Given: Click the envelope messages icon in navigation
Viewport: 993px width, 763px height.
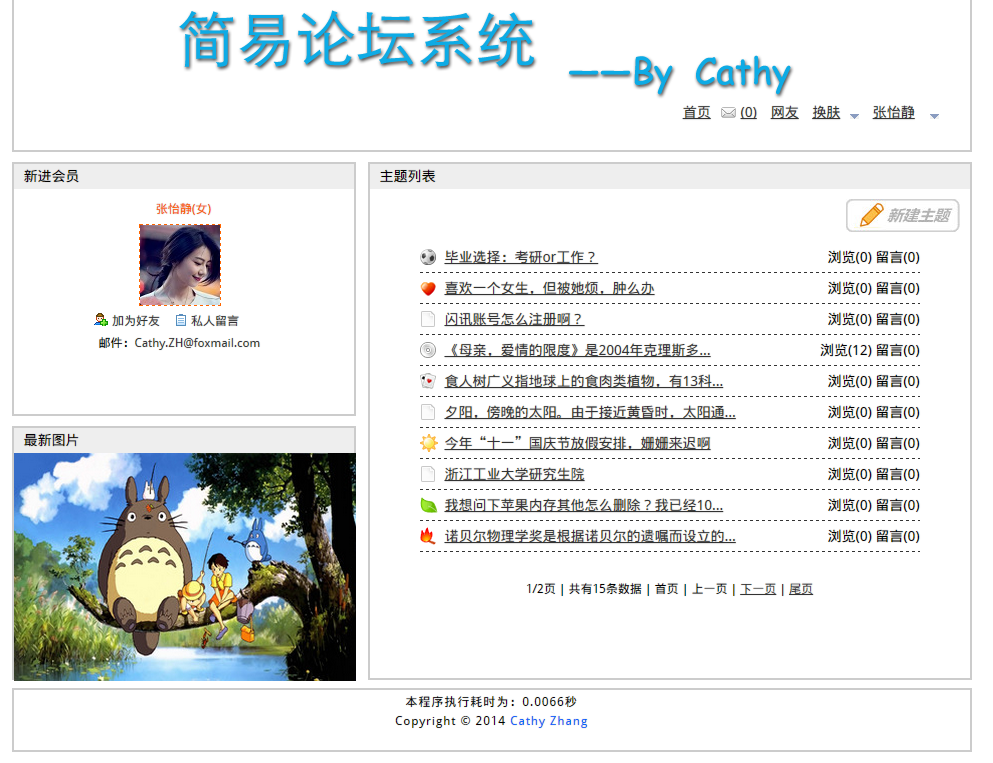Looking at the screenshot, I should click(x=728, y=113).
